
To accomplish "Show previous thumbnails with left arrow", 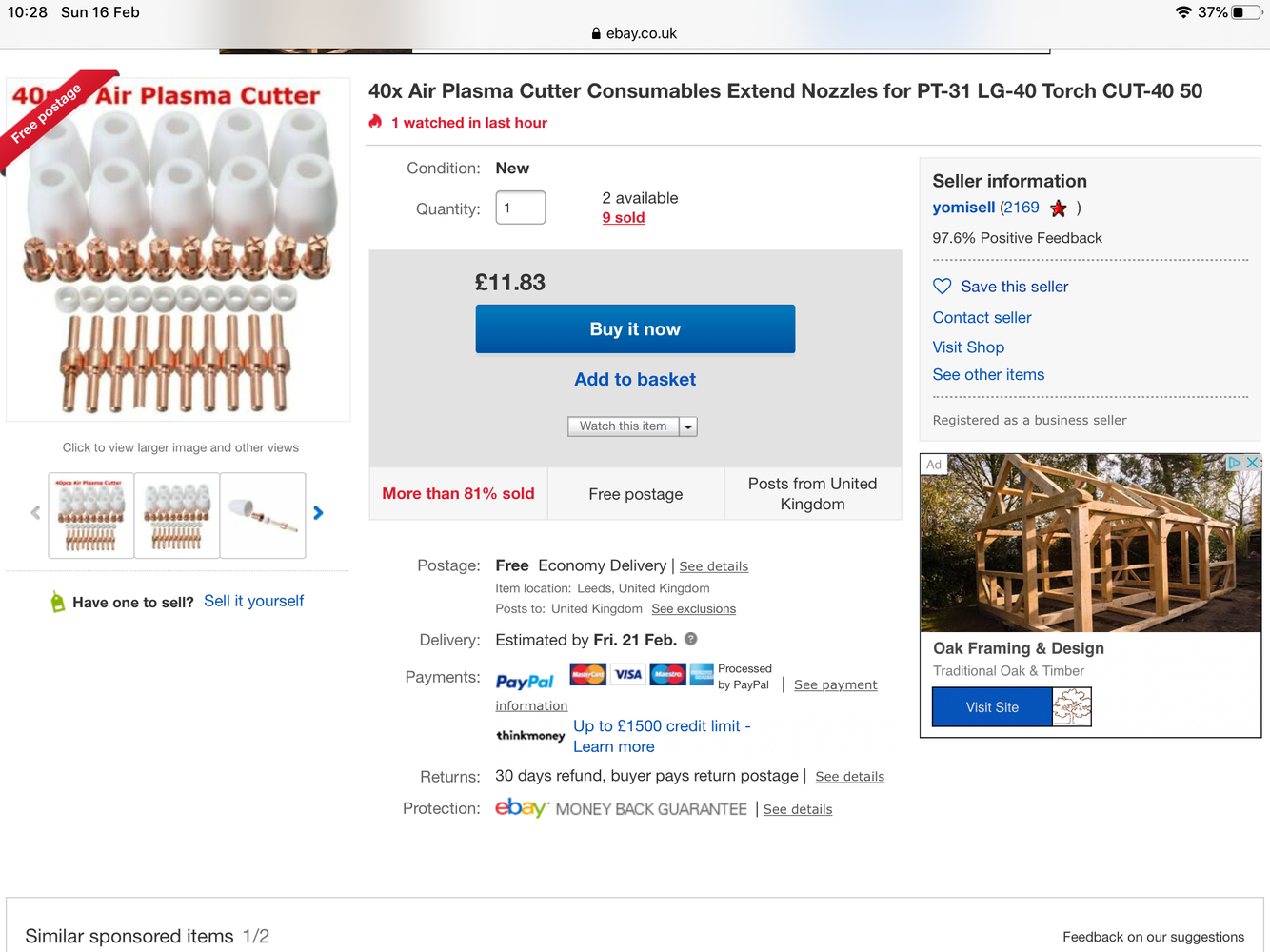I will pyautogui.click(x=35, y=513).
